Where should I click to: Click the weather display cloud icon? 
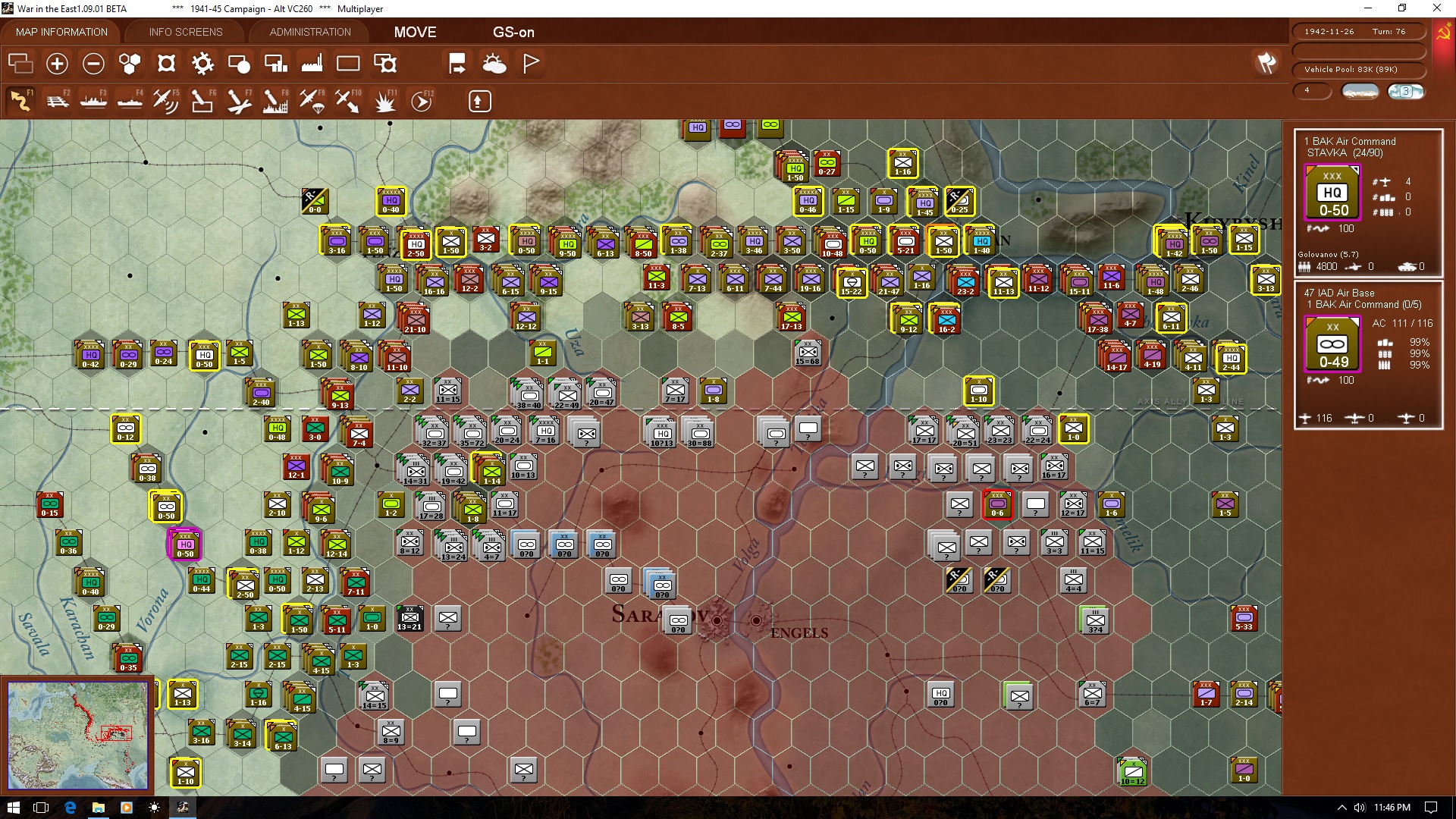coord(495,64)
